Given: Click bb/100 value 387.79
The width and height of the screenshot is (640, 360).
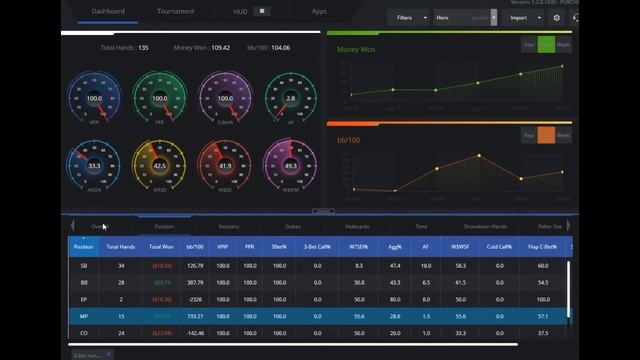Looking at the screenshot, I should click(195, 282).
